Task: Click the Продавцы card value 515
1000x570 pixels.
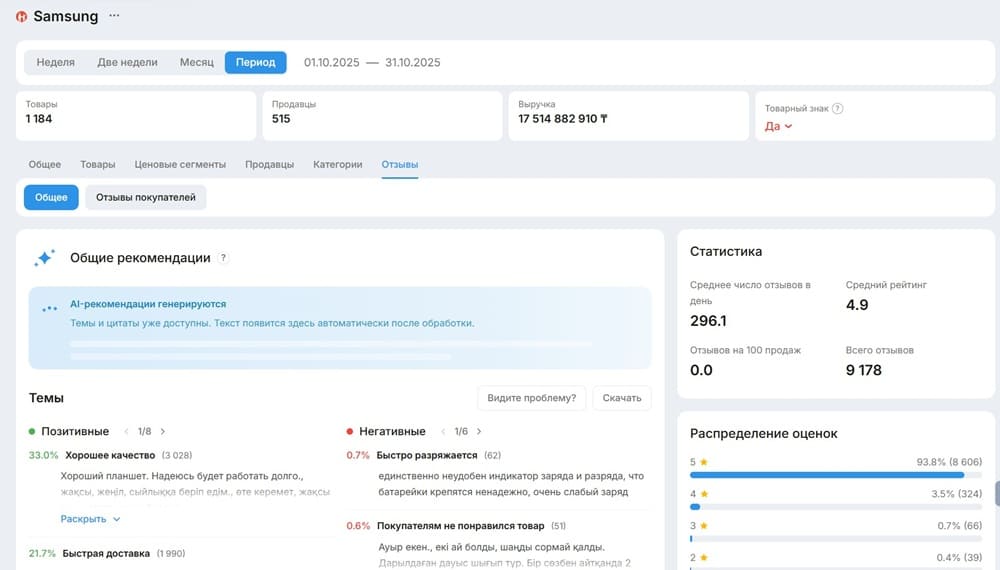Action: coord(281,119)
